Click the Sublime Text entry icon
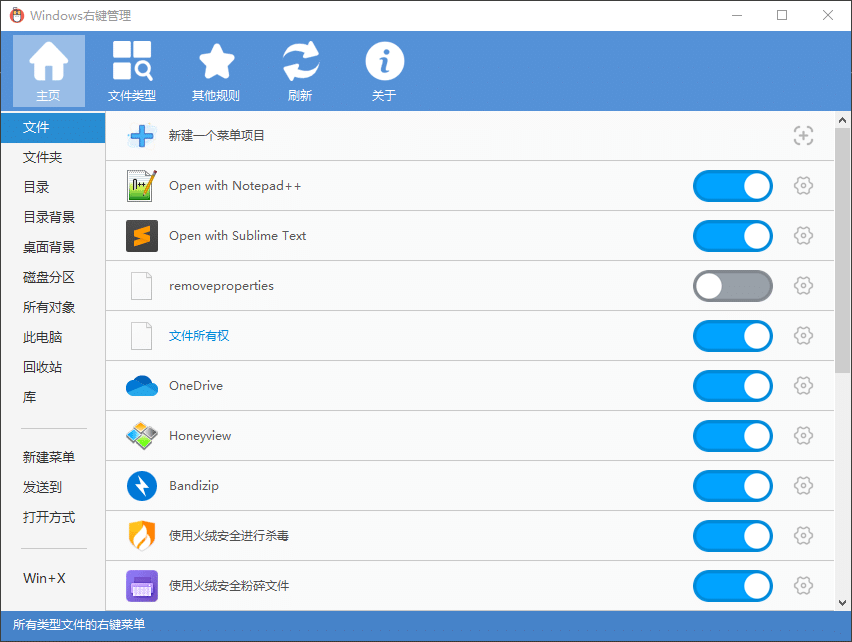The height and width of the screenshot is (642, 852). (142, 236)
